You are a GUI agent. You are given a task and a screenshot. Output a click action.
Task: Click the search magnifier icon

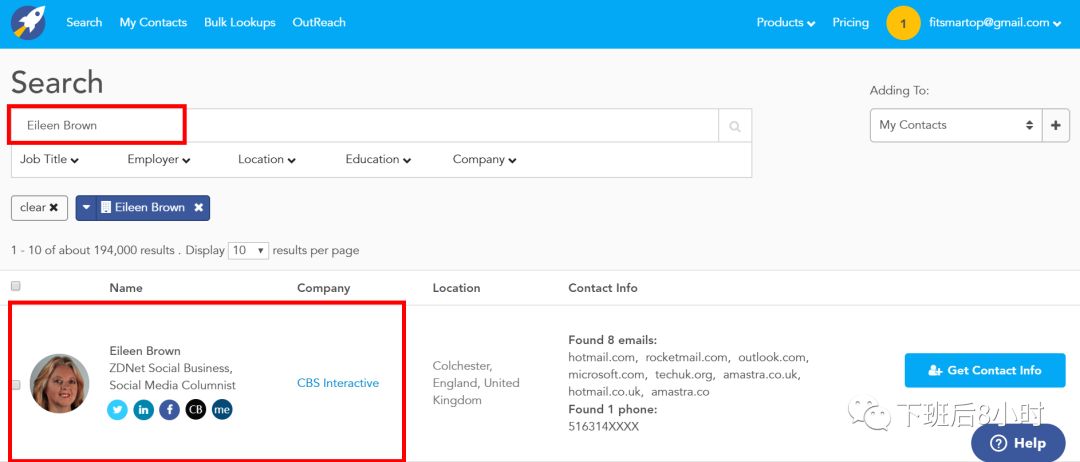click(x=734, y=126)
